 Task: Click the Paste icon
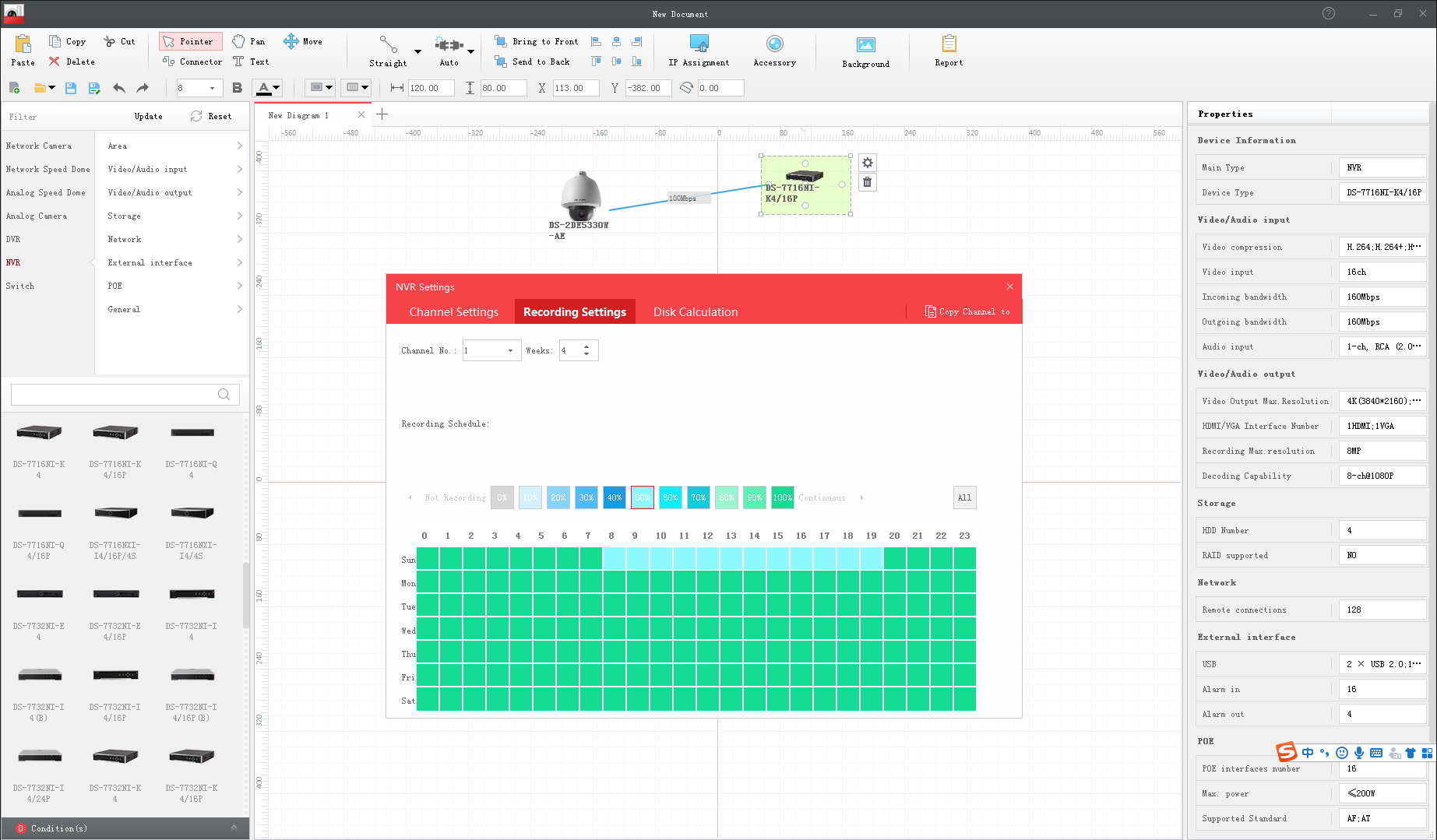tap(23, 44)
